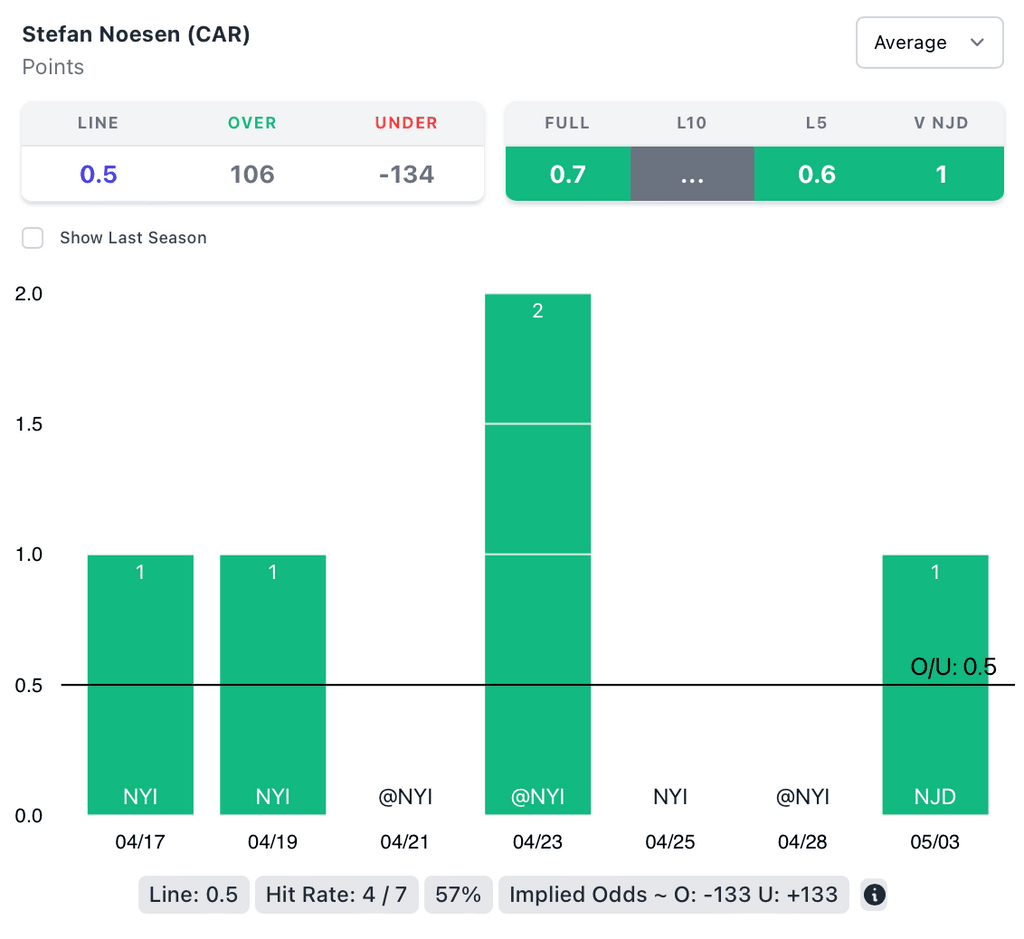The image size is (1024, 939).
Task: Click the info icon beside implied odds
Action: click(x=874, y=895)
